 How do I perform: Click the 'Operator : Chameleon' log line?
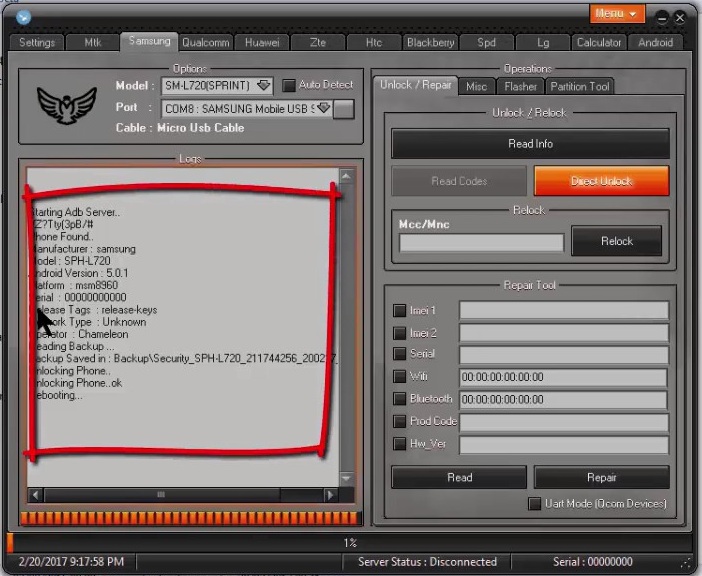tap(81, 334)
